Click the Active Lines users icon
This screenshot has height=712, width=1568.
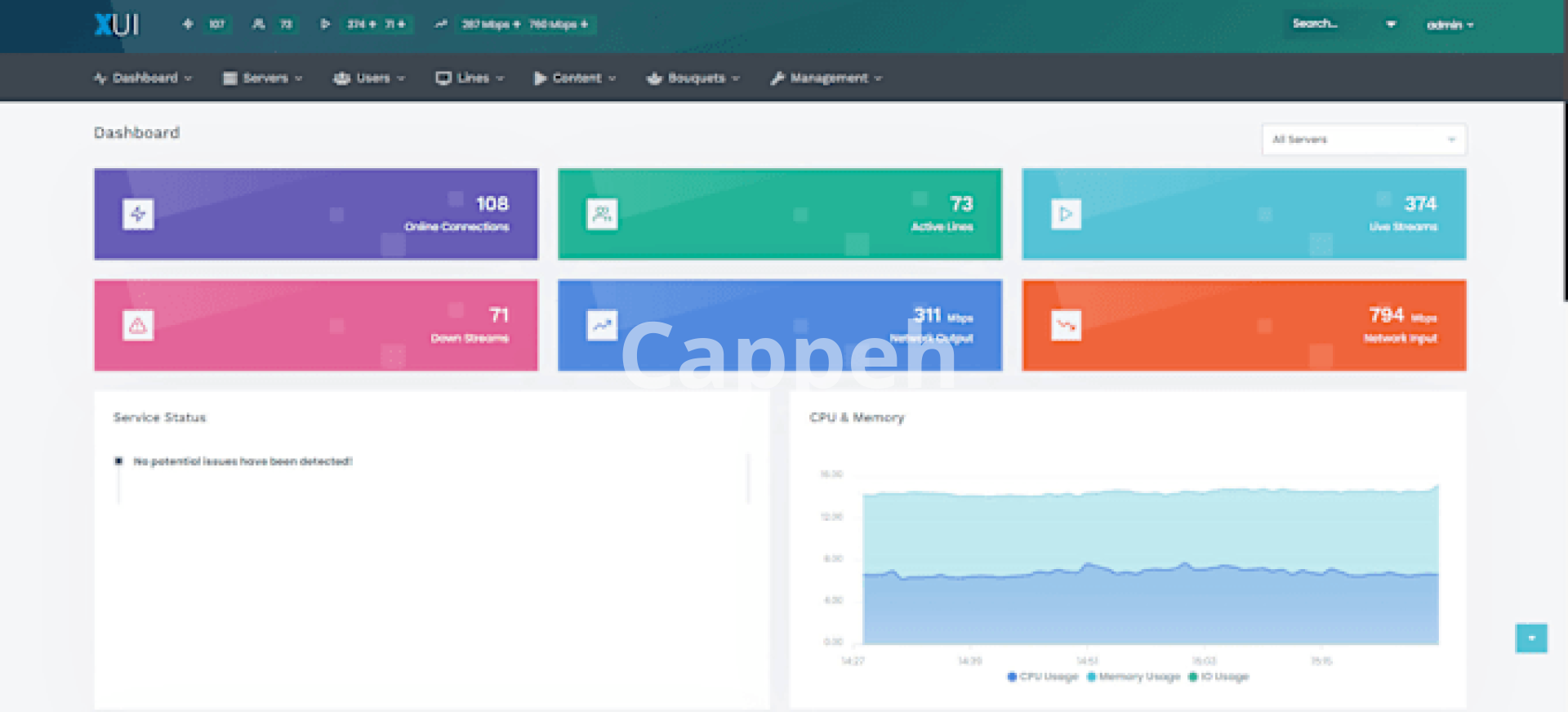(602, 214)
